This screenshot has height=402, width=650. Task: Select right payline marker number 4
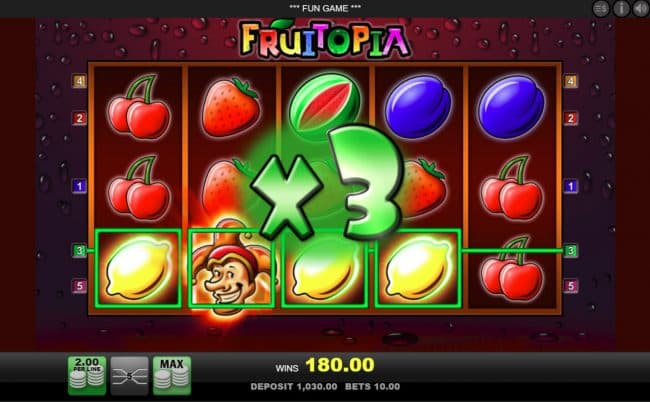pos(571,81)
